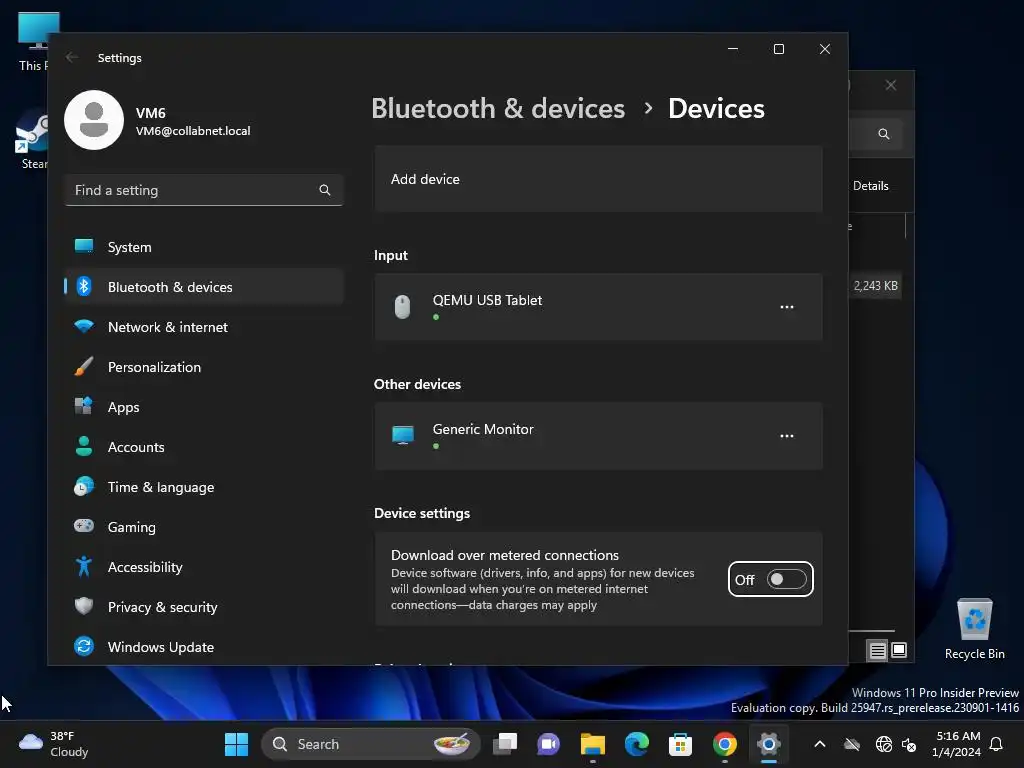The width and height of the screenshot is (1024, 768).
Task: Open File Explorer from taskbar
Action: pos(592,744)
